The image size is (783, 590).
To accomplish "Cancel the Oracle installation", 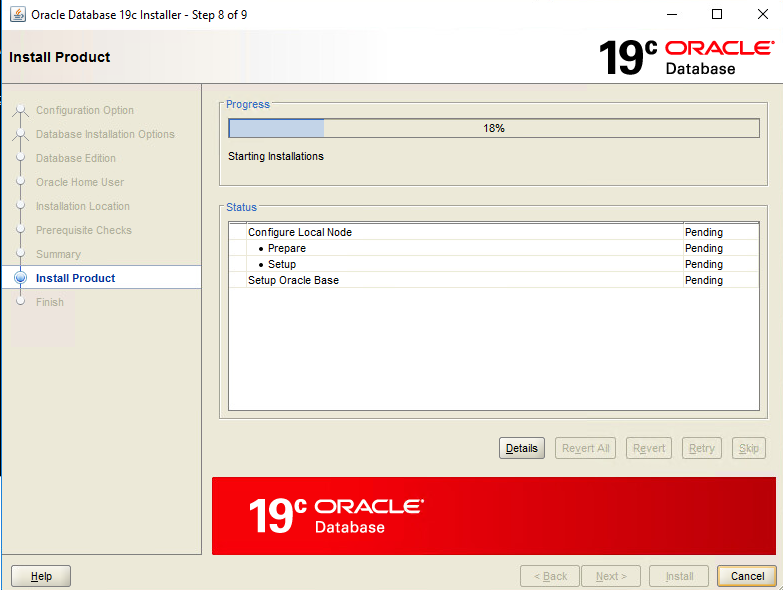I will coord(747,576).
